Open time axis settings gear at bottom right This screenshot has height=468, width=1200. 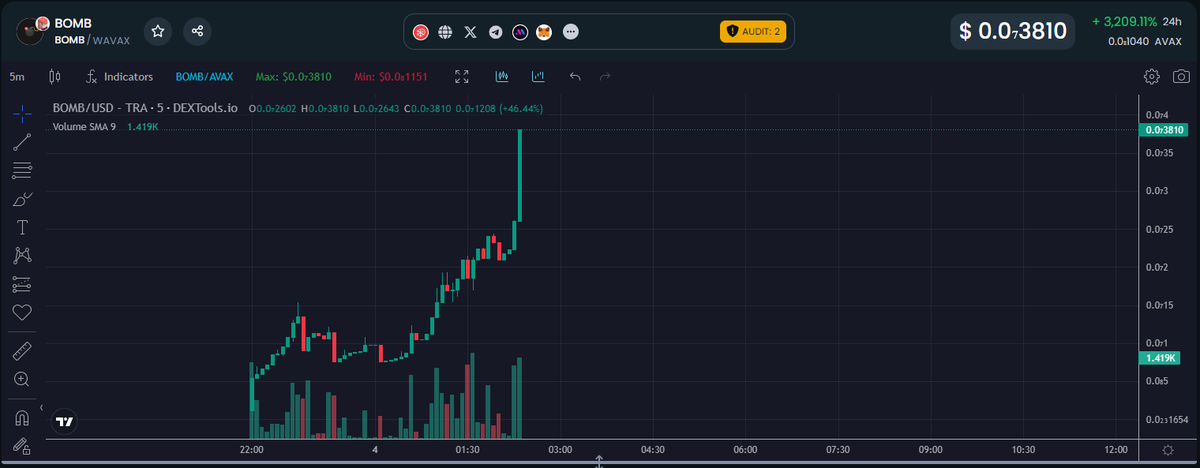1169,450
